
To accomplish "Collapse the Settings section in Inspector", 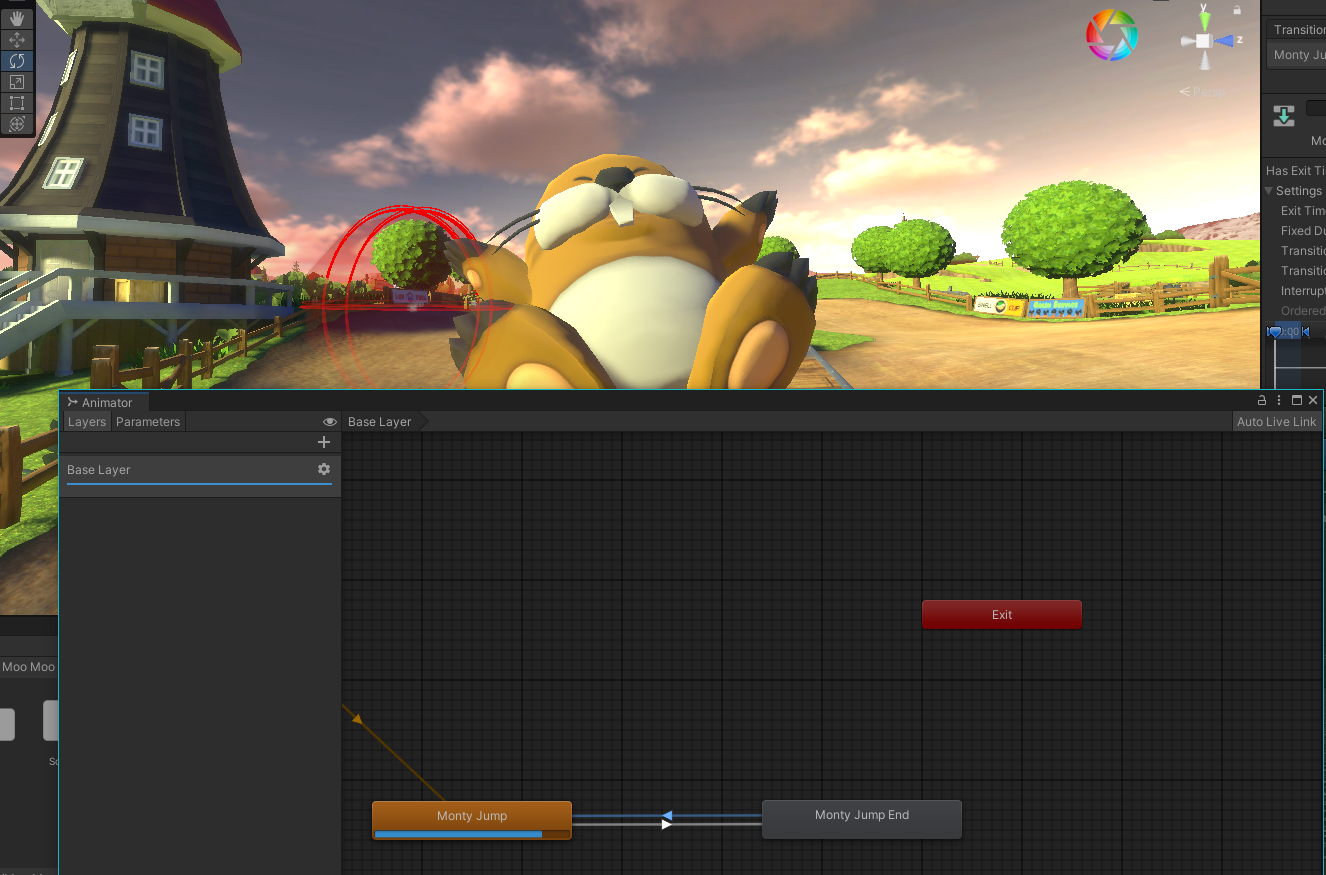I will [x=1270, y=191].
